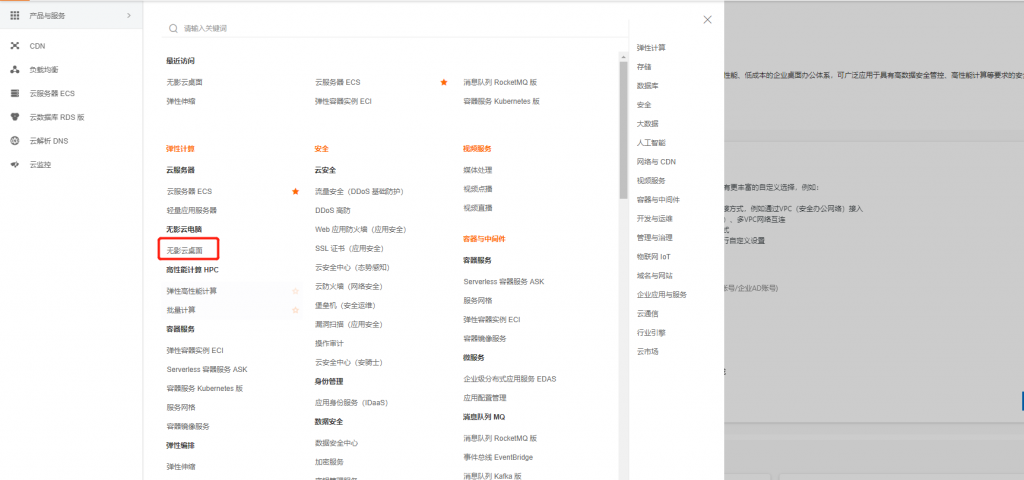Viewport: 1024px width, 480px height.
Task: Open 应用身份服务（IDaaS）
Action: coord(351,402)
